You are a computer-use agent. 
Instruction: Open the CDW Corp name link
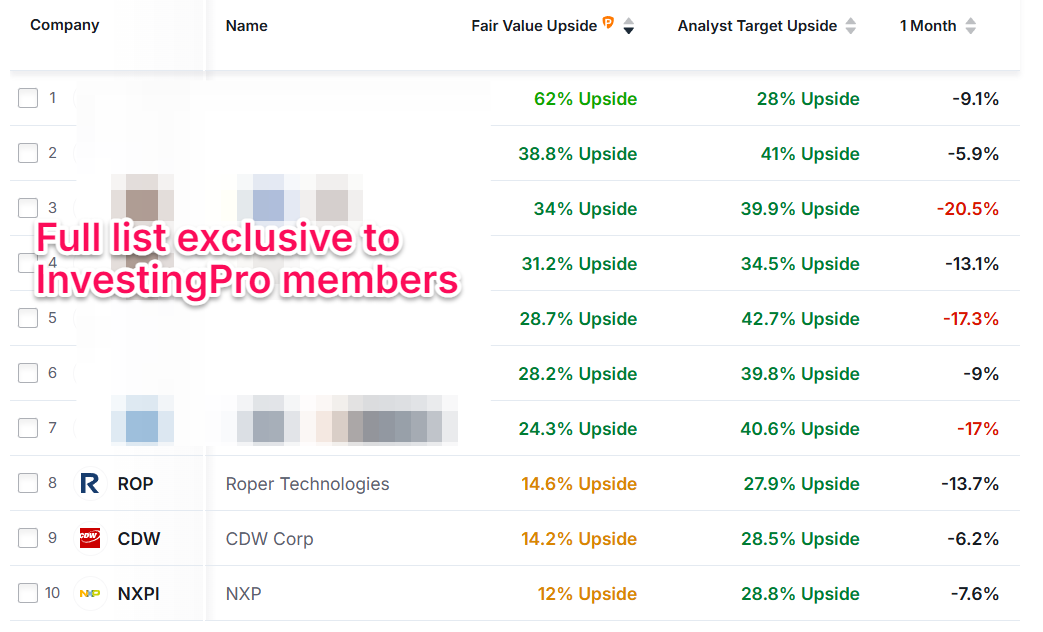click(x=269, y=539)
